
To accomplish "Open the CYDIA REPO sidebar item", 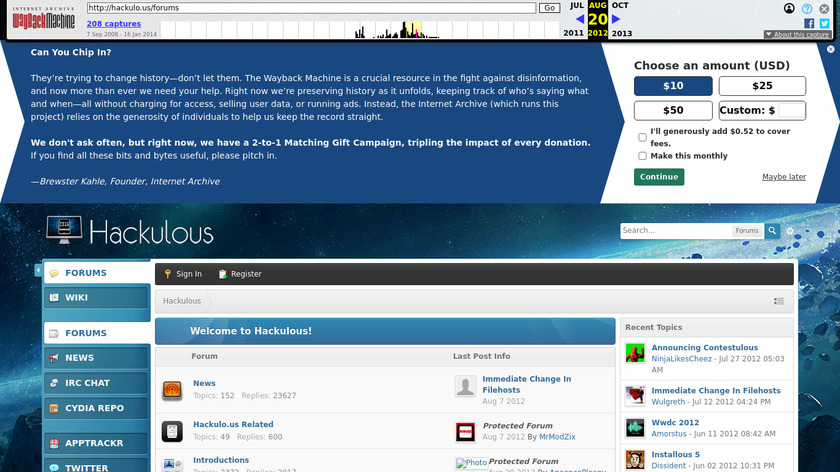I will 96,408.
